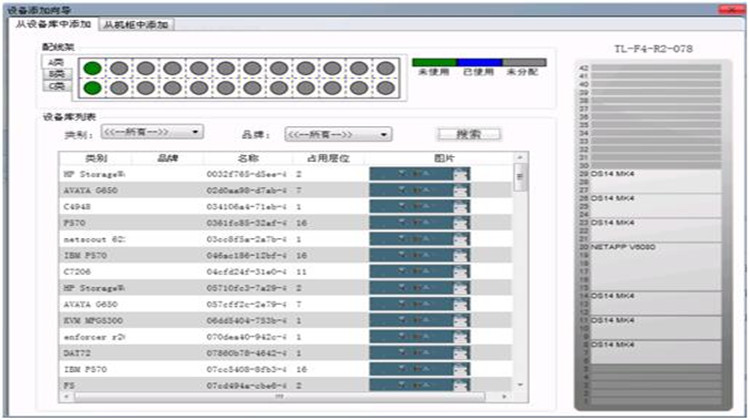Click the device list horizontal scrollbar
The height and width of the screenshot is (420, 750).
(x=280, y=396)
